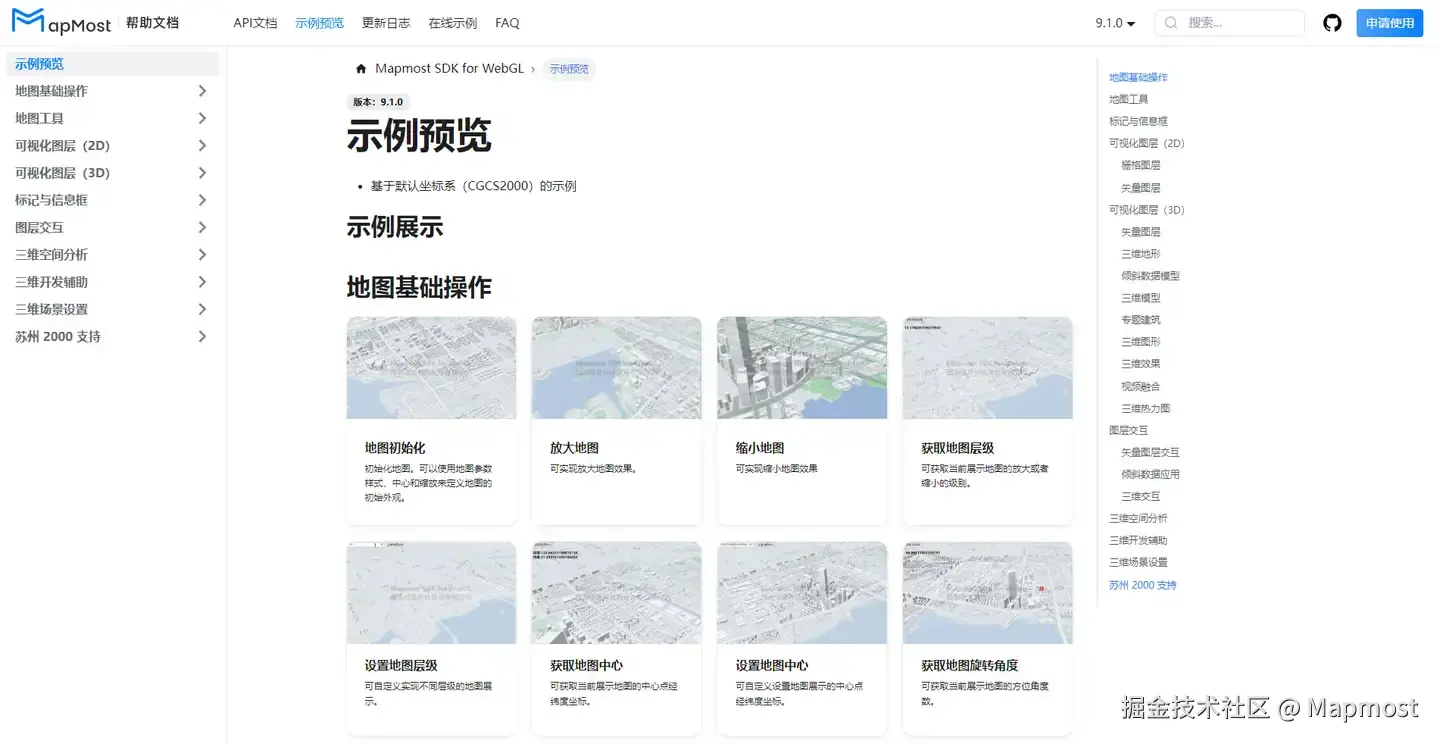Click the 申请使用 button

tap(1389, 23)
